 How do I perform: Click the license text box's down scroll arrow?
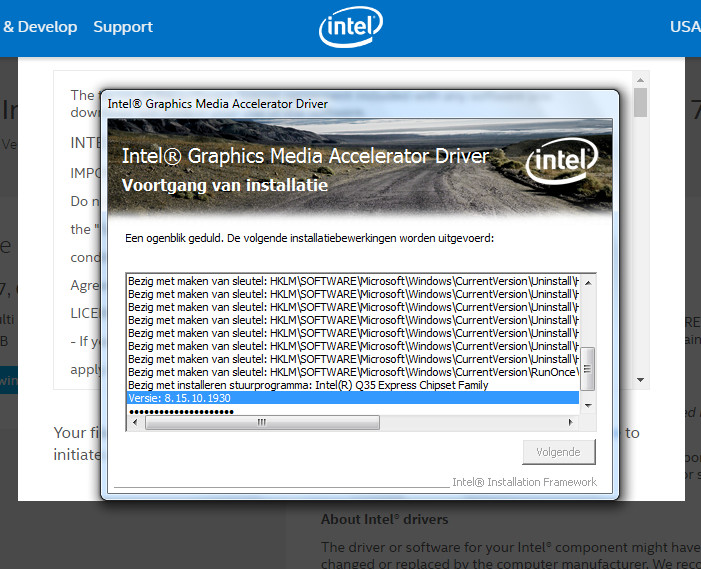coord(640,379)
